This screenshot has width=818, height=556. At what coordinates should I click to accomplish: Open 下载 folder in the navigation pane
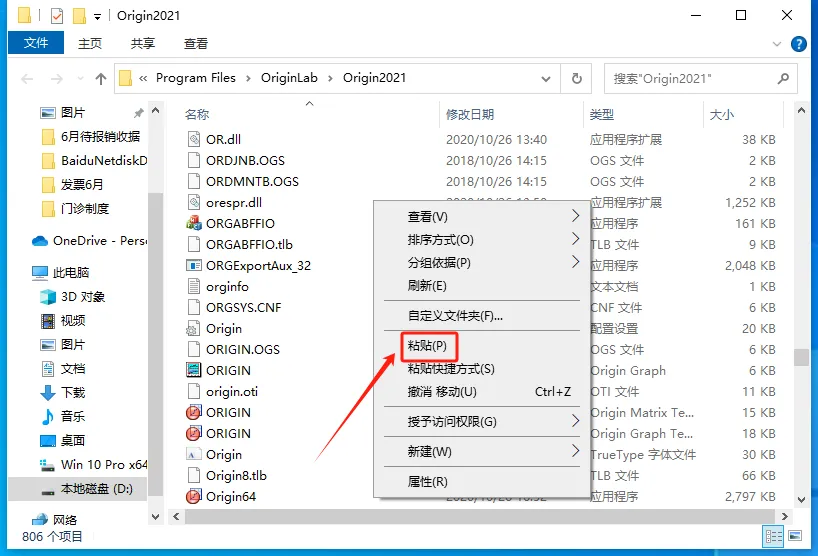tap(62, 393)
